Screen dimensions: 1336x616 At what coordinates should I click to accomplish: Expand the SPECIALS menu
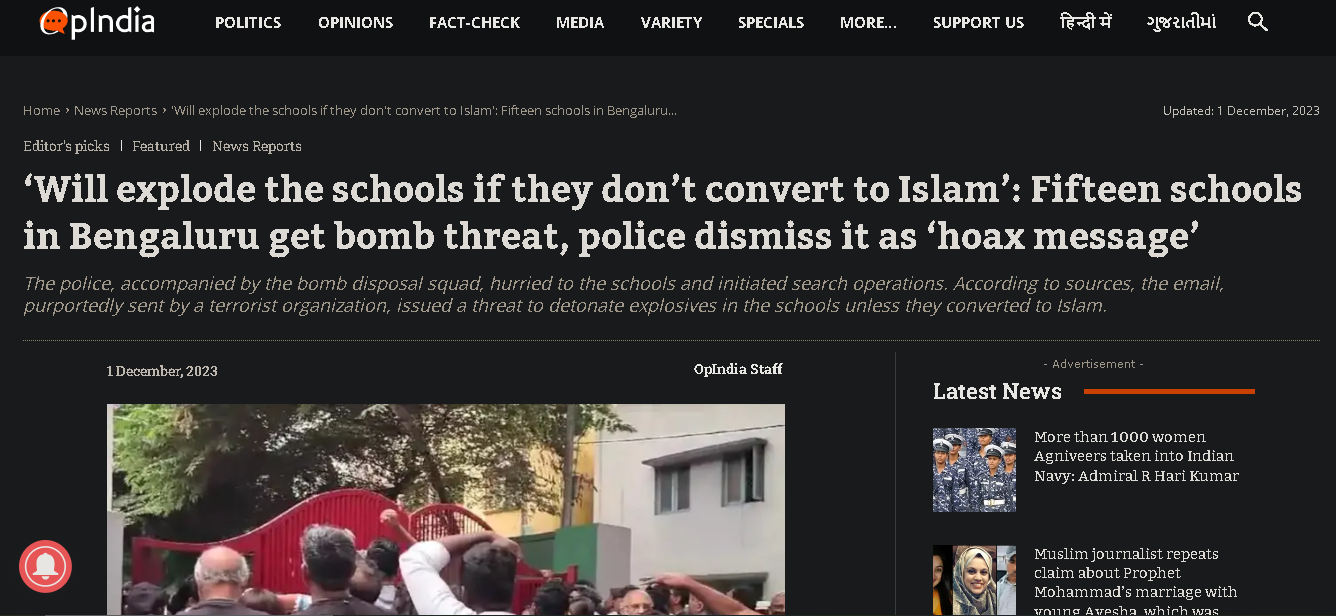click(771, 22)
